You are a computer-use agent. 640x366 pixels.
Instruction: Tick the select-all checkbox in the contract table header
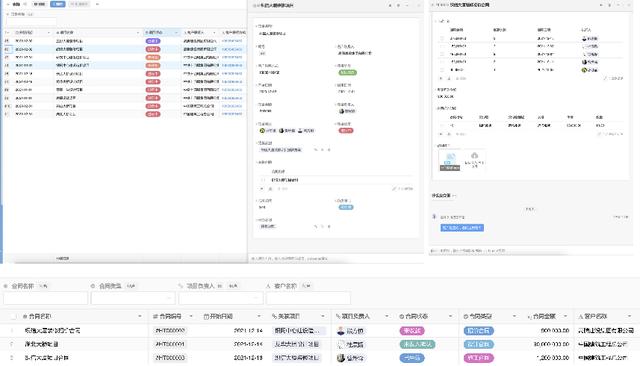(13, 316)
